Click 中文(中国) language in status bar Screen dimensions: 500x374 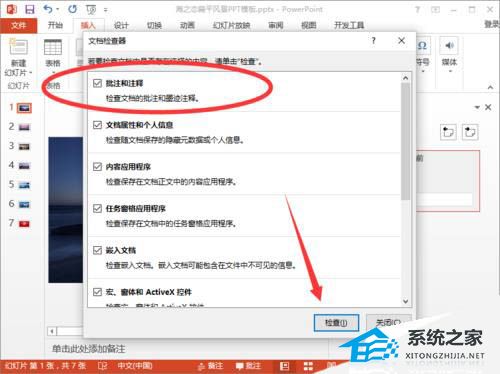click(x=135, y=366)
